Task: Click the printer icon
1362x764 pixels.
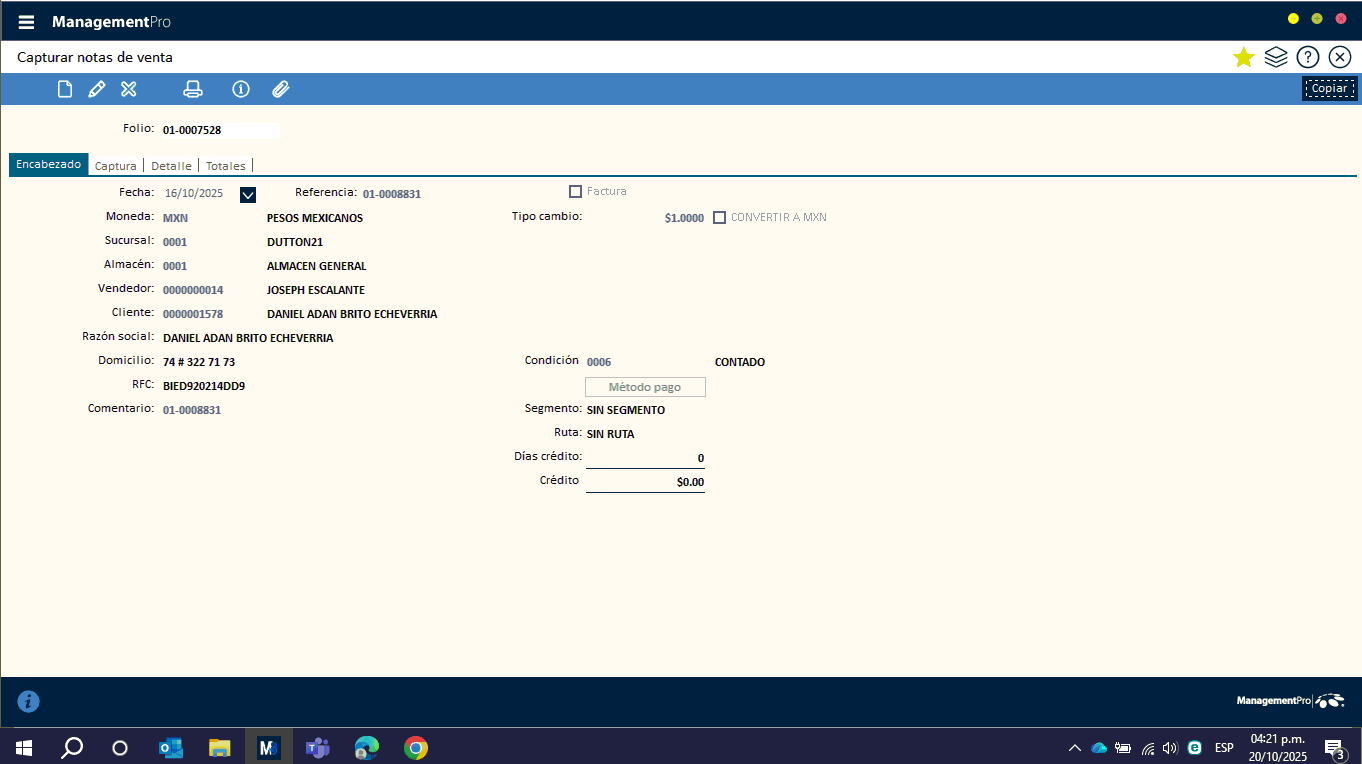Action: coord(193,89)
